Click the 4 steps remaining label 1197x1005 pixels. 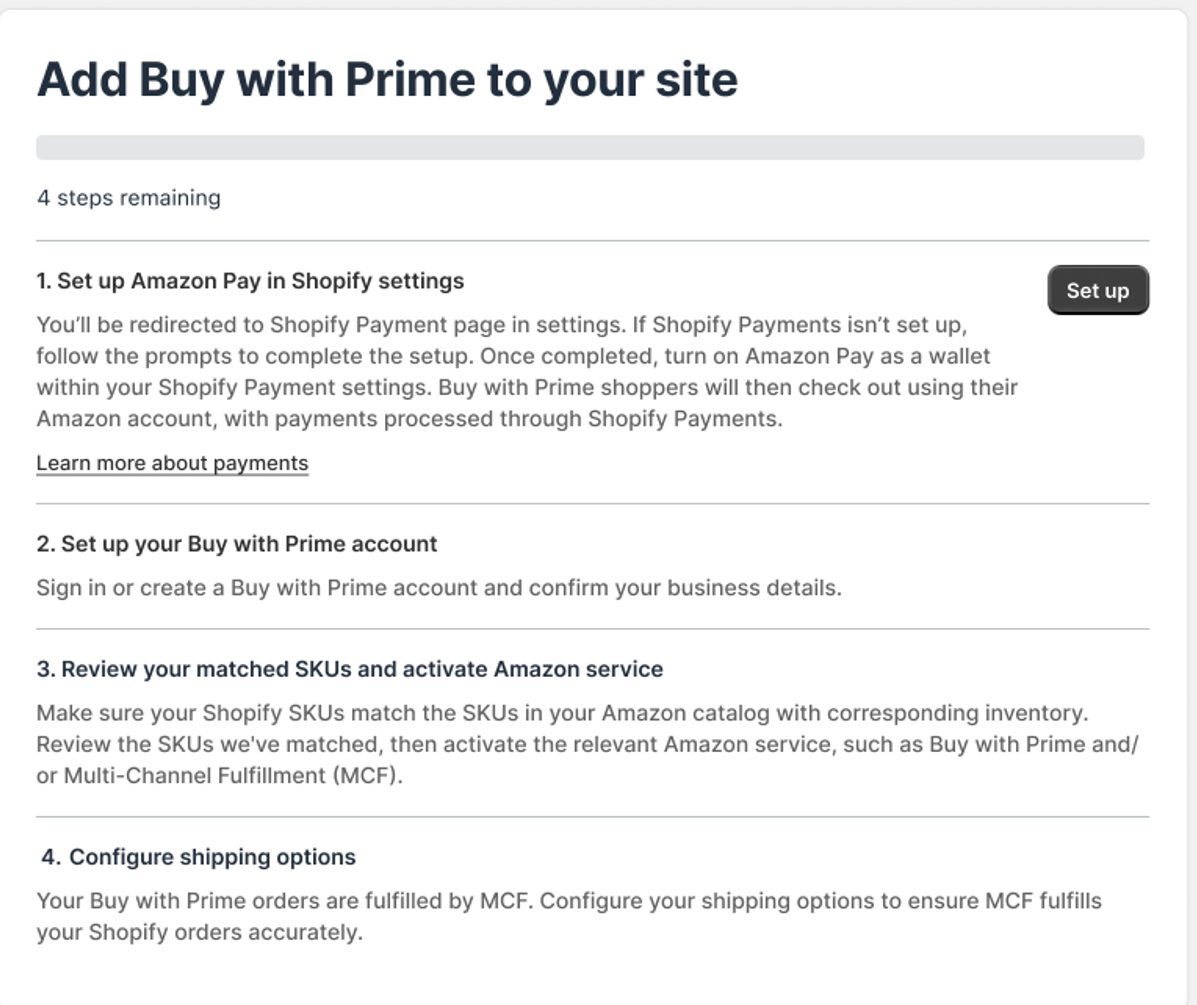129,198
